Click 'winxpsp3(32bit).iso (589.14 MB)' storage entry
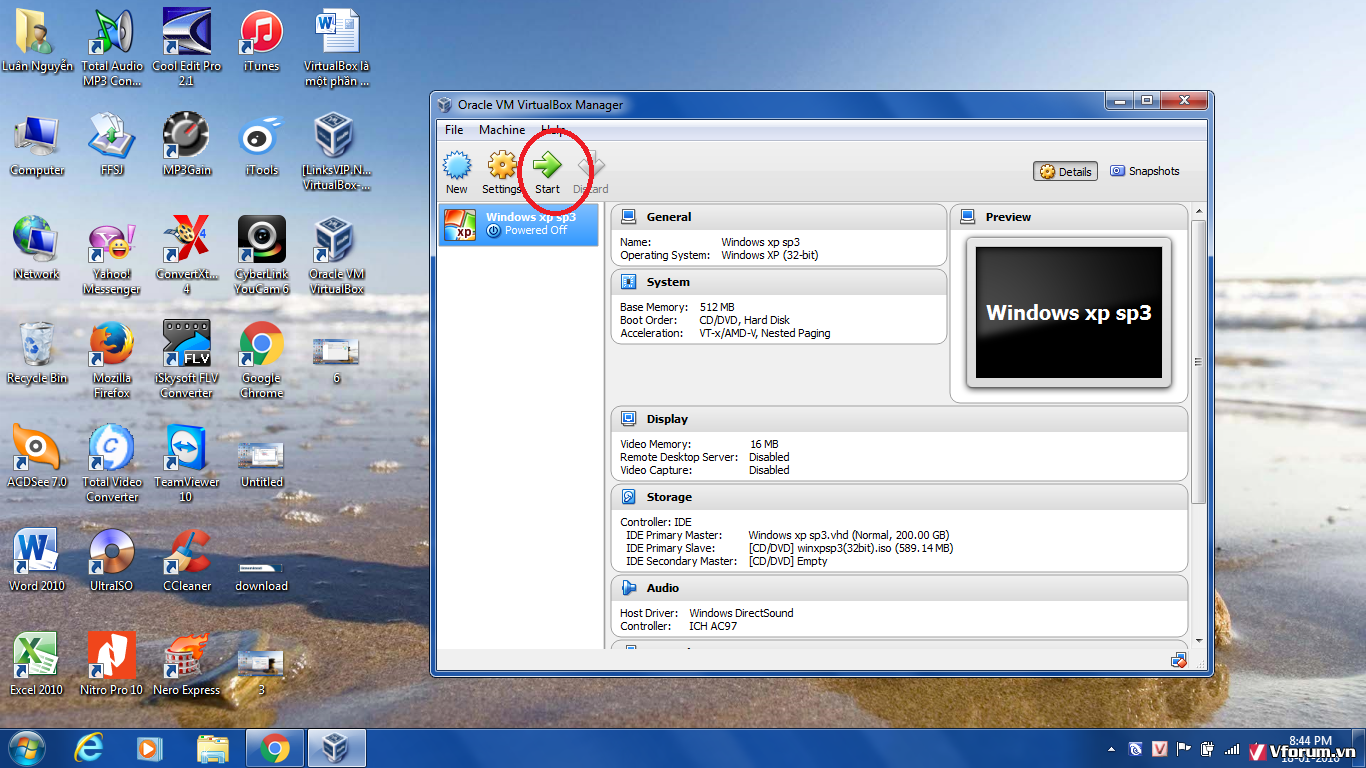 point(851,548)
